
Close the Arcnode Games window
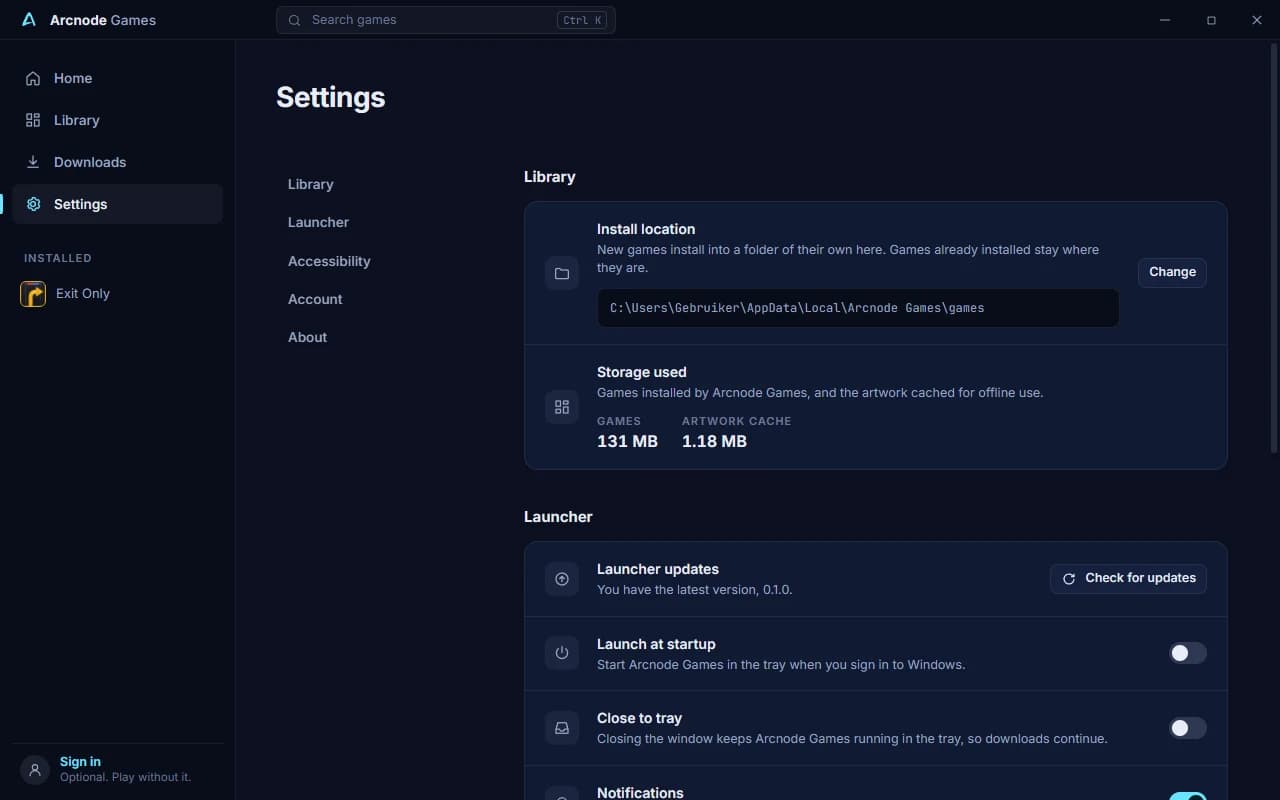(x=1257, y=20)
